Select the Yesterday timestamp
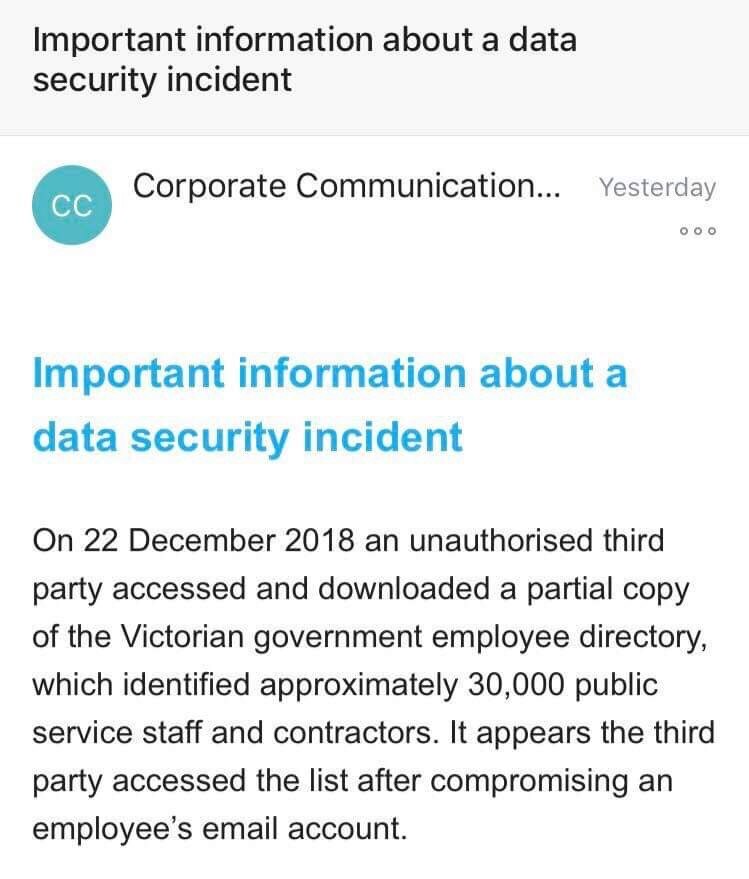The height and width of the screenshot is (879, 749). (x=657, y=188)
